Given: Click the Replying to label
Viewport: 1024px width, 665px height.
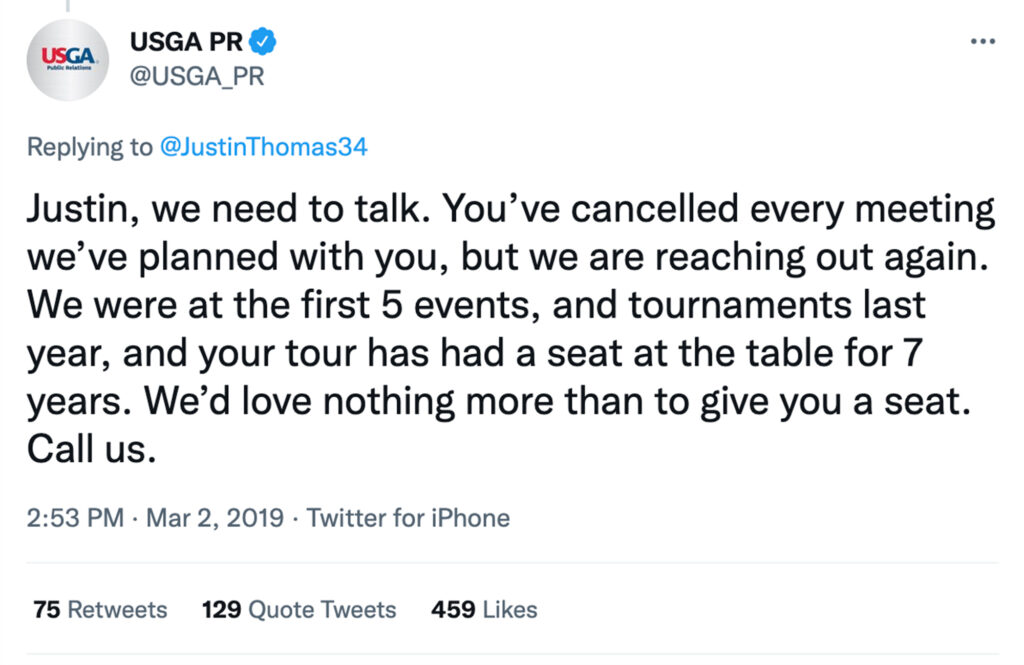Looking at the screenshot, I should pos(89,146).
